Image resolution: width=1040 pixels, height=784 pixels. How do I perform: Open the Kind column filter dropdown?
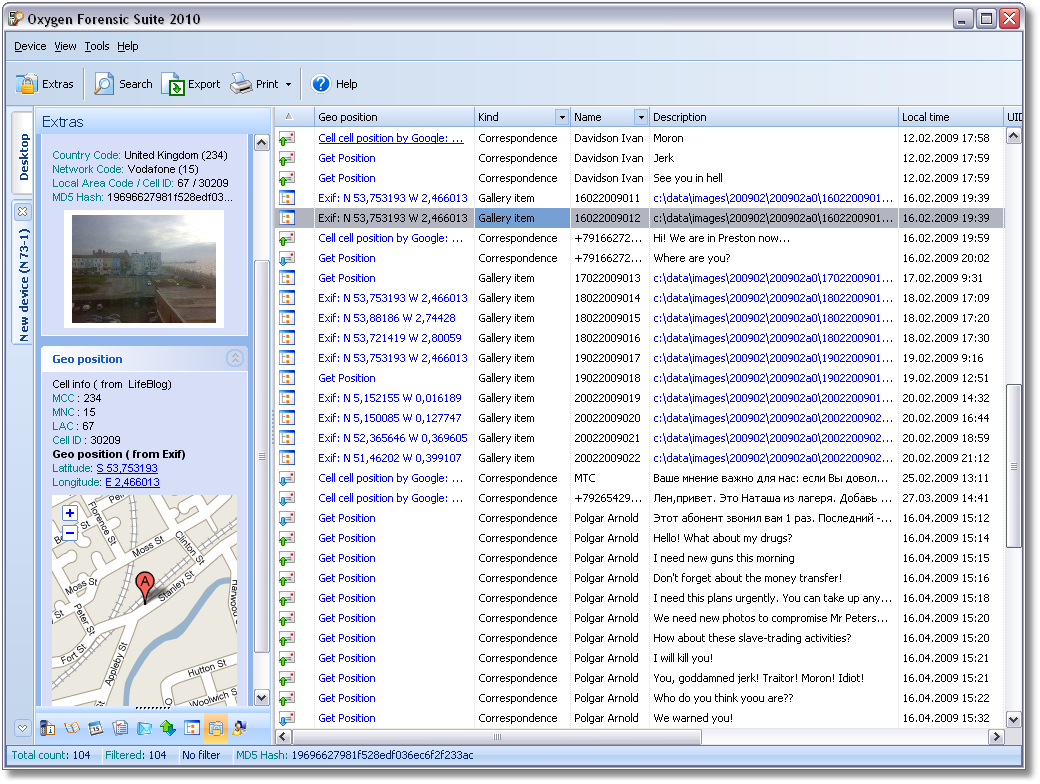(562, 118)
